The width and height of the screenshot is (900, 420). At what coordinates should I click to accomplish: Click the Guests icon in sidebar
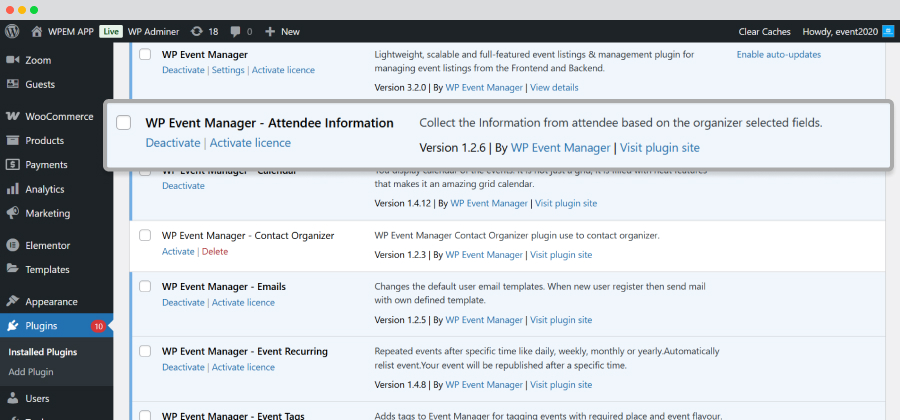(13, 84)
